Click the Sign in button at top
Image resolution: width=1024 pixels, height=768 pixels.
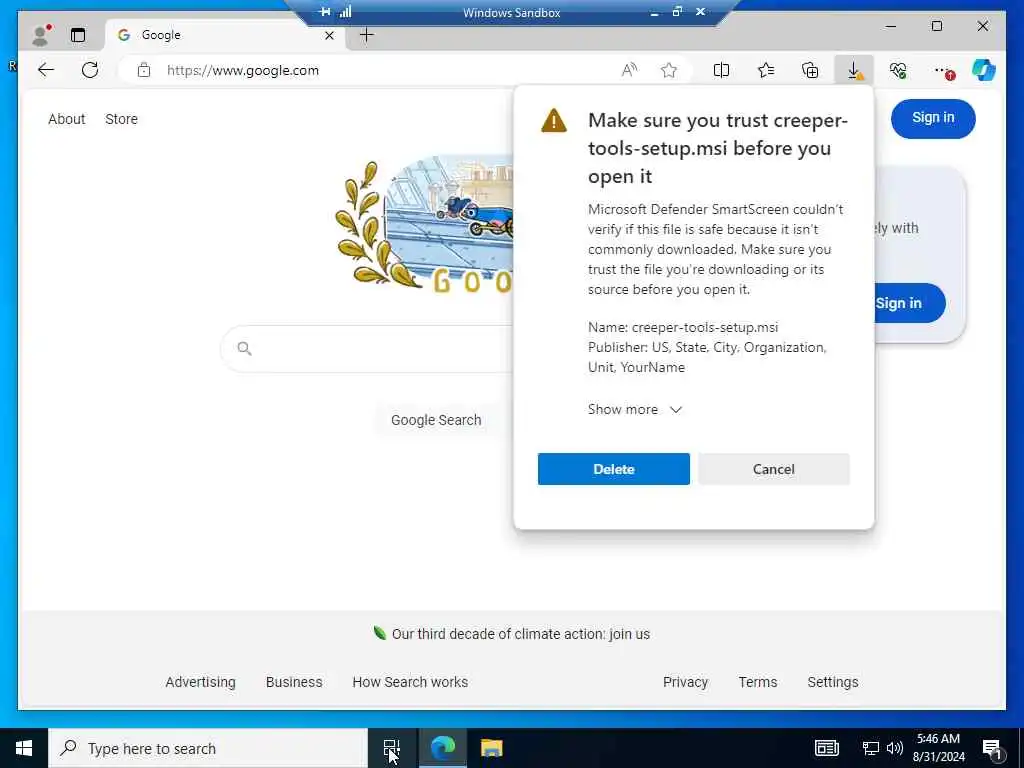pos(933,118)
